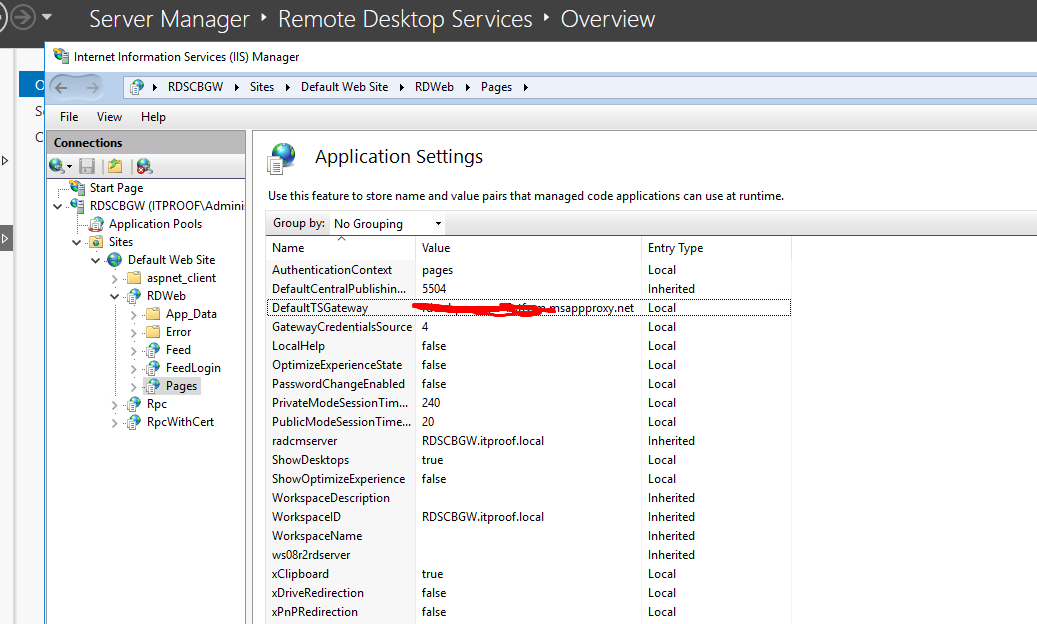The image size is (1037, 624).
Task: Open the Server Manager navigation history dropdown
Action: coord(47,17)
